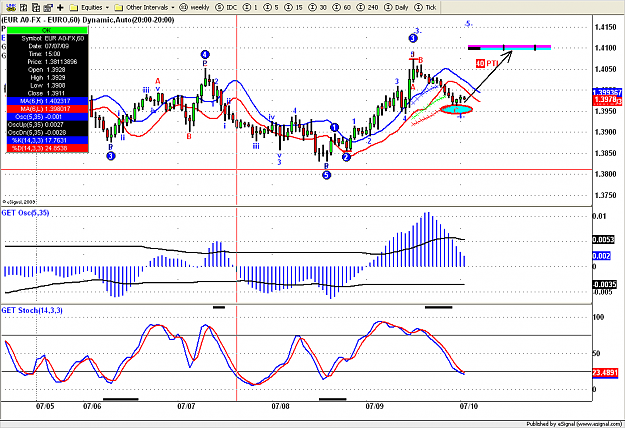
Task: Set the chart interval to 240 minutes
Action: [368, 7]
